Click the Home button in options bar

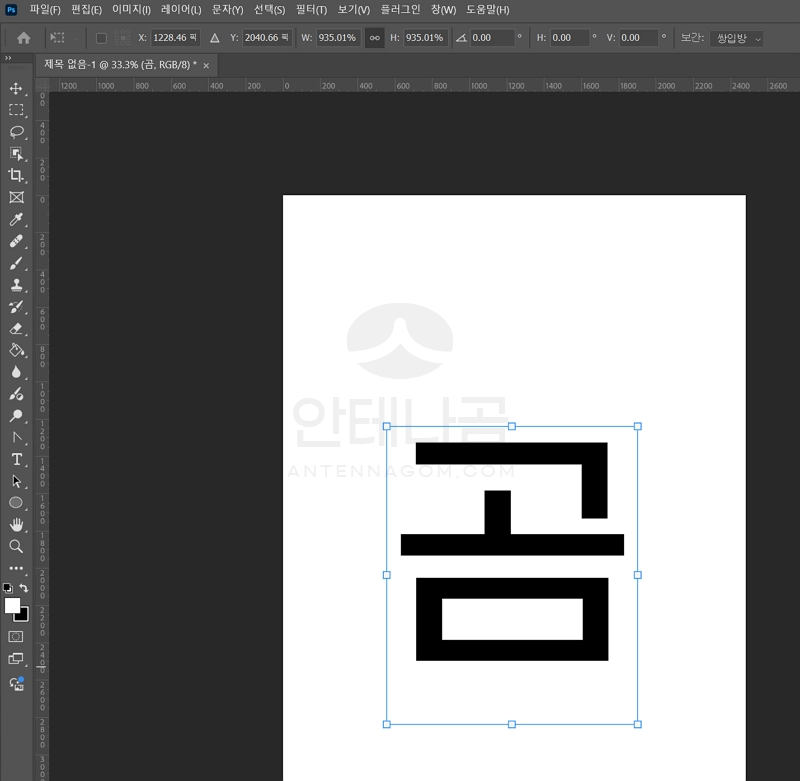point(24,38)
